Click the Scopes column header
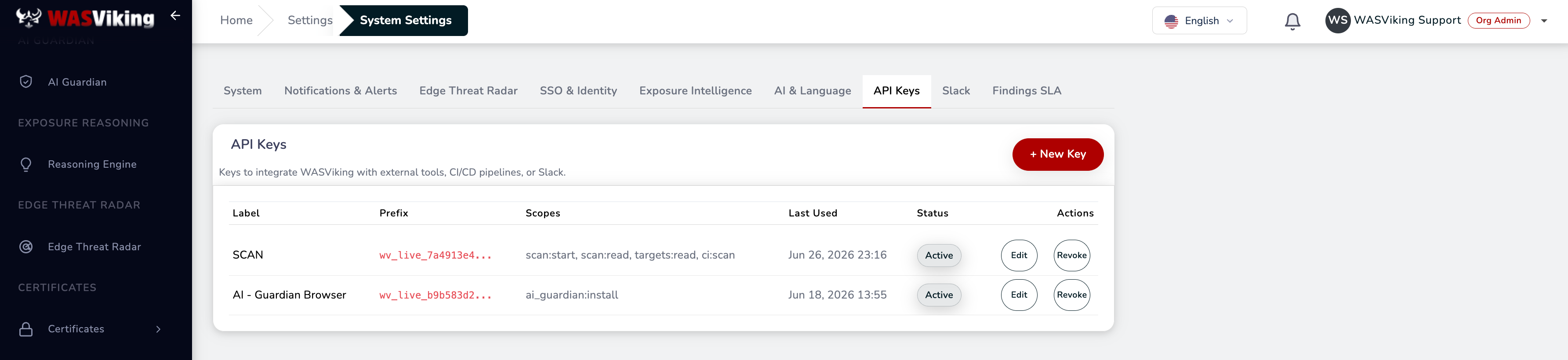 pos(542,213)
